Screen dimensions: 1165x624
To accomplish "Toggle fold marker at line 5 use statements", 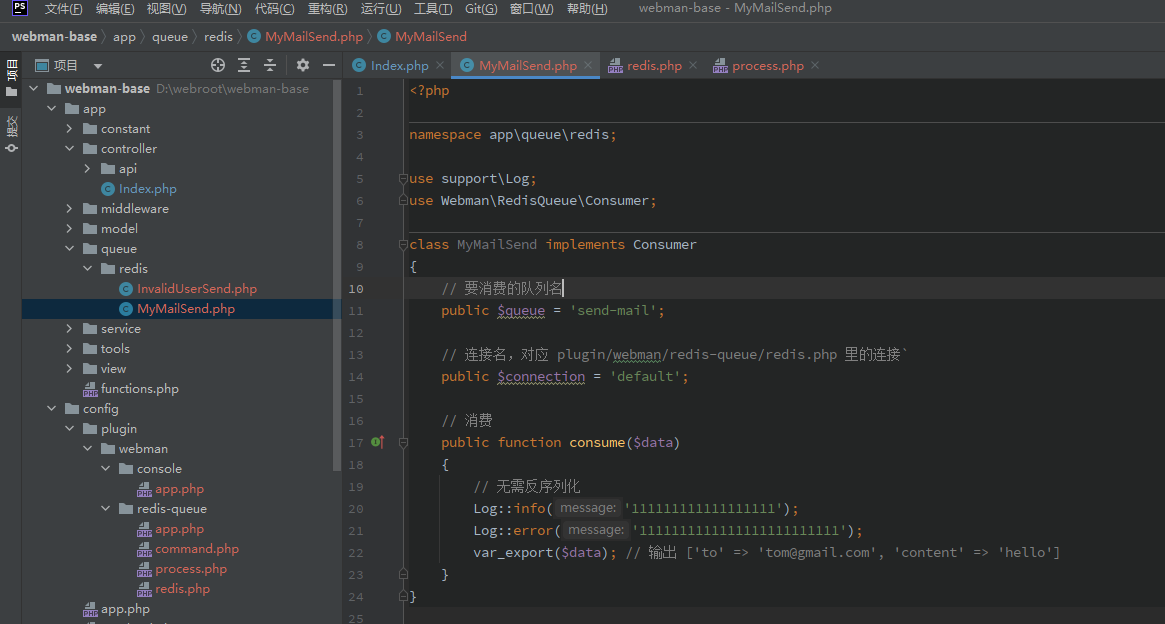I will click(403, 178).
